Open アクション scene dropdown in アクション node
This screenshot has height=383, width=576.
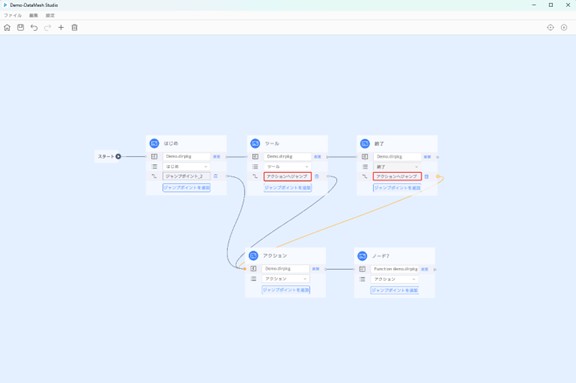(285, 279)
